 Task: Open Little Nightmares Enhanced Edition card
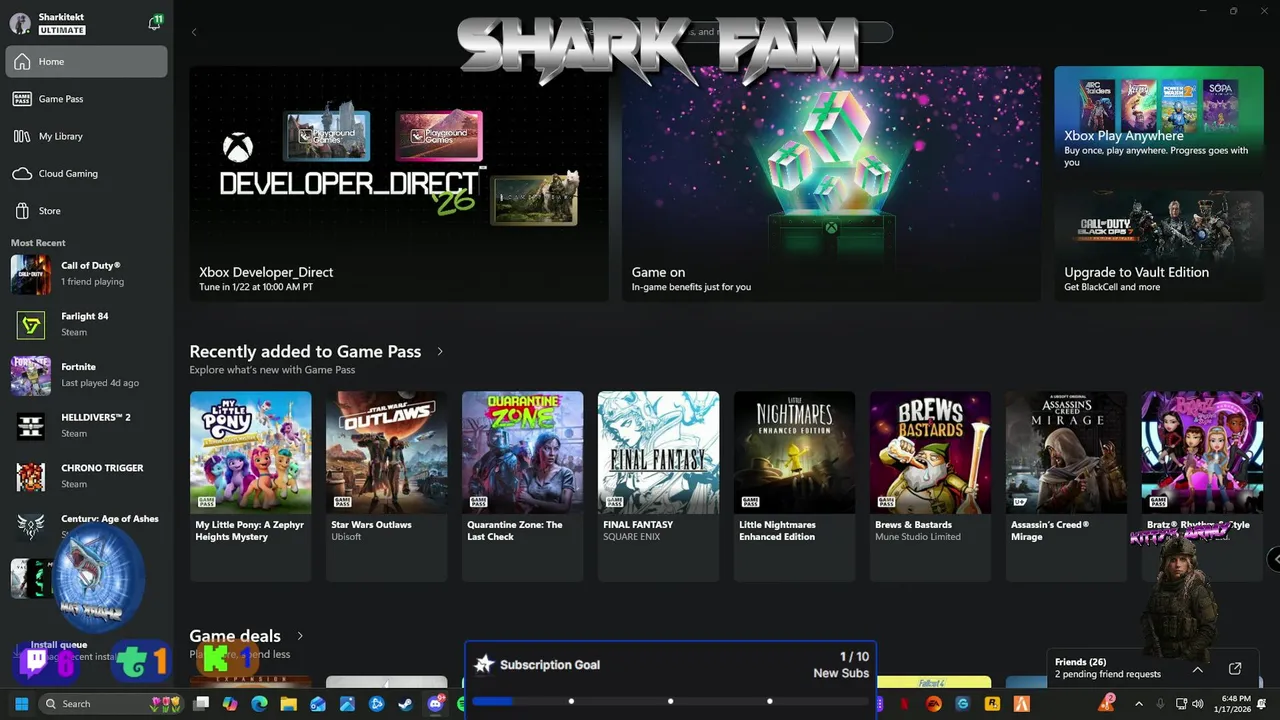(795, 486)
